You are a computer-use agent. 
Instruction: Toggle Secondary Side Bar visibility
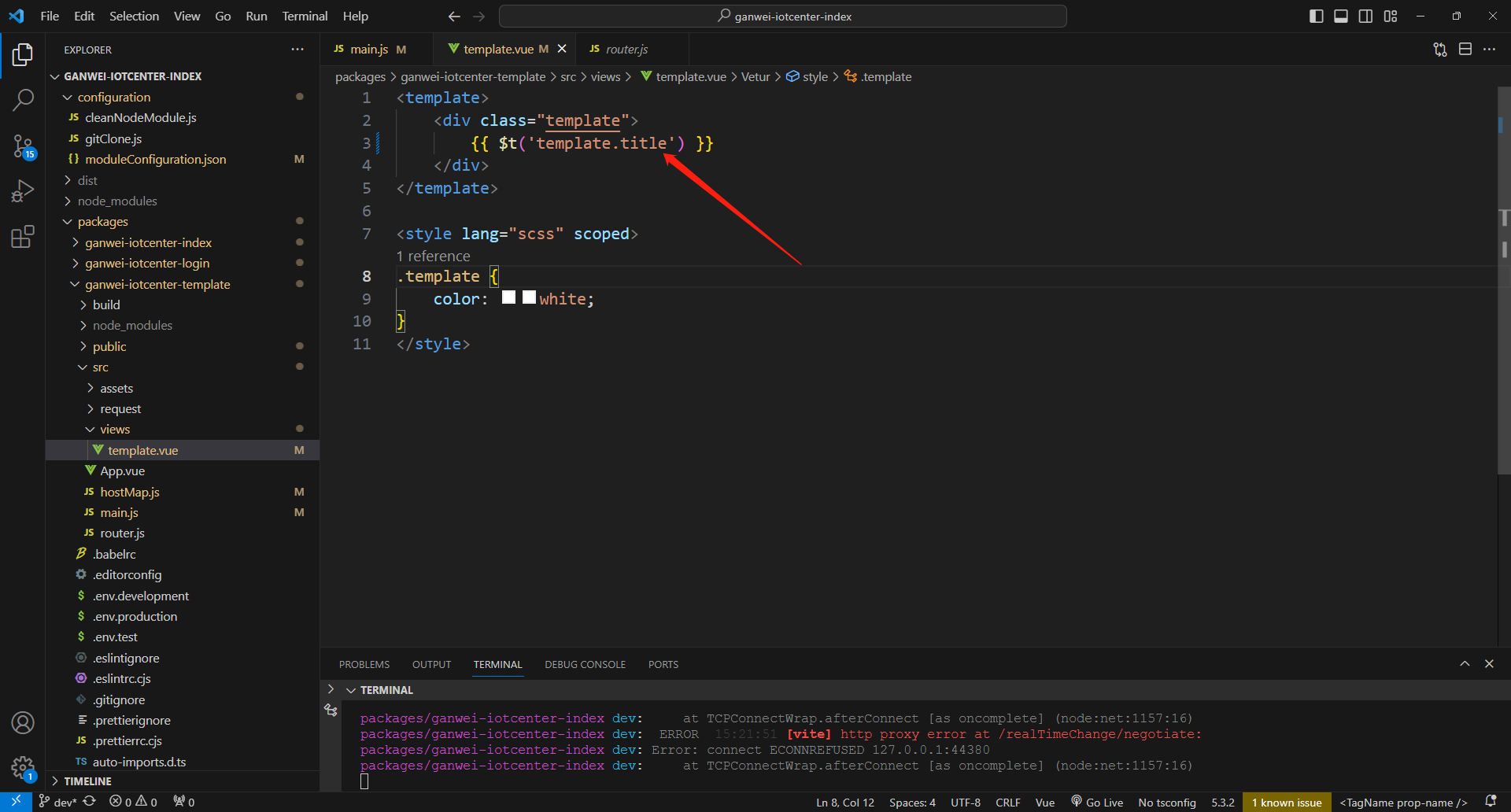pyautogui.click(x=1365, y=17)
